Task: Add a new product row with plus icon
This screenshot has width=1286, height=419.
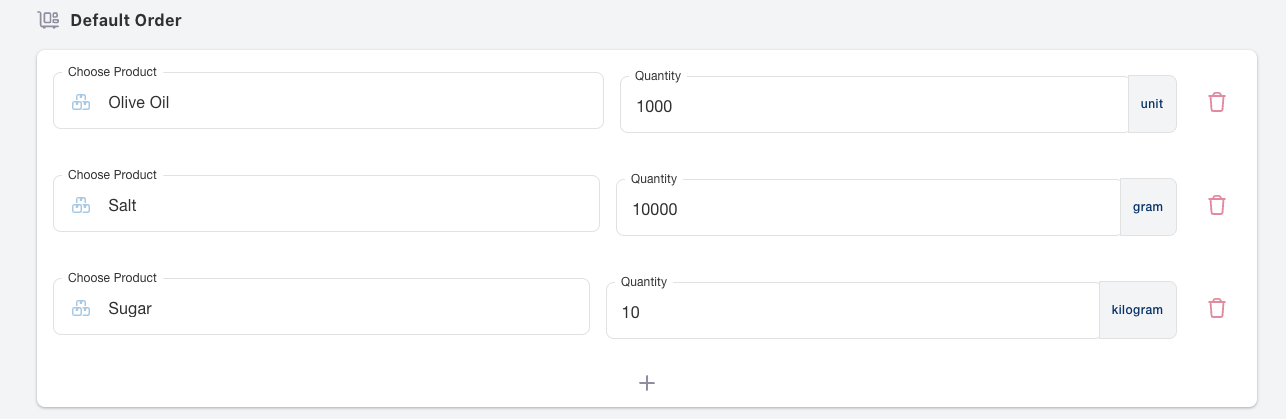Action: 647,383
